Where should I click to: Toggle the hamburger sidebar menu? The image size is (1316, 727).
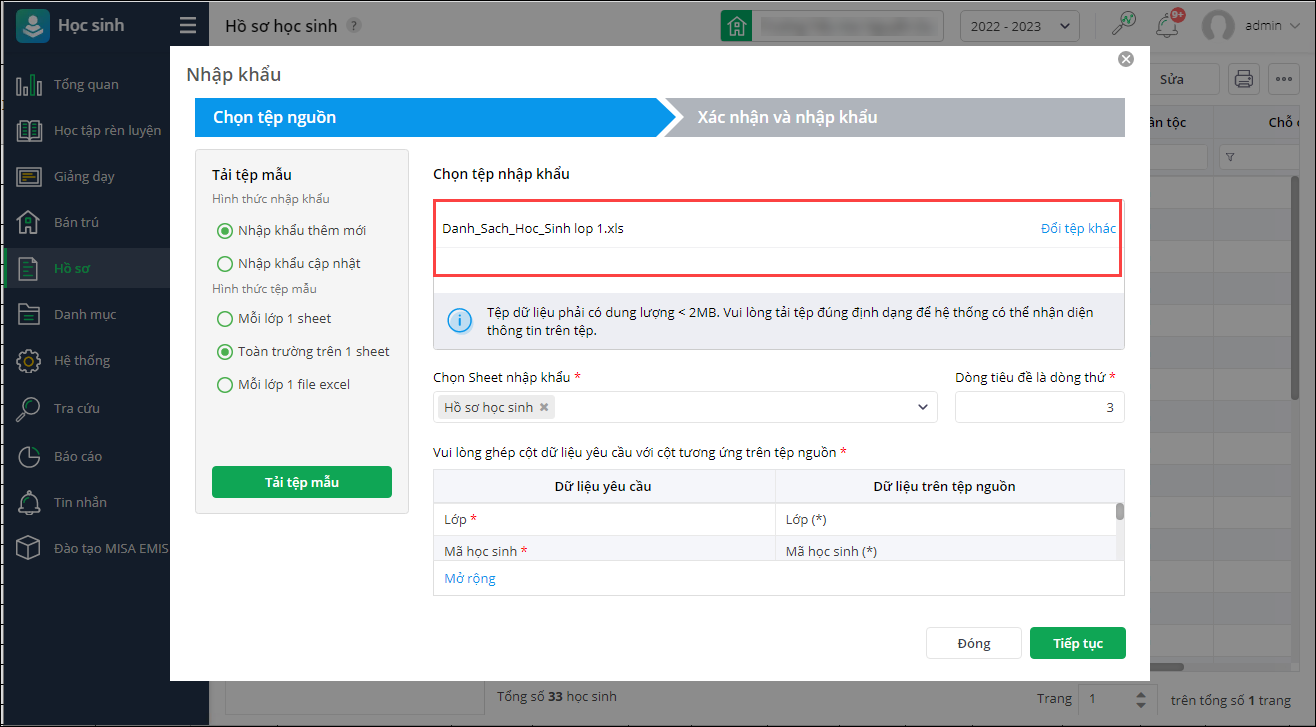click(187, 25)
